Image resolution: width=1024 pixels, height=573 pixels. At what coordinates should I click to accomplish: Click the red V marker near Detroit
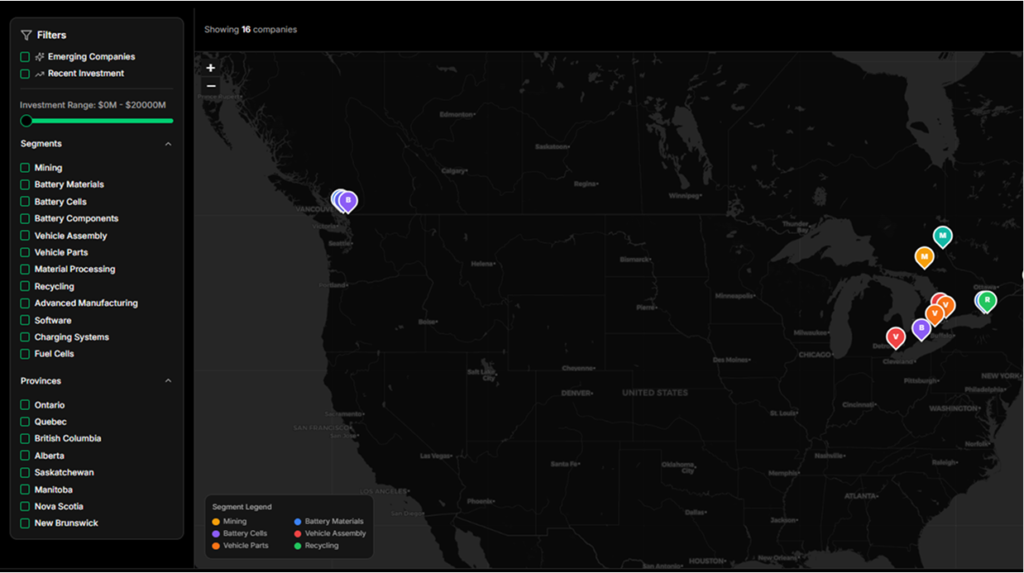pyautogui.click(x=895, y=337)
